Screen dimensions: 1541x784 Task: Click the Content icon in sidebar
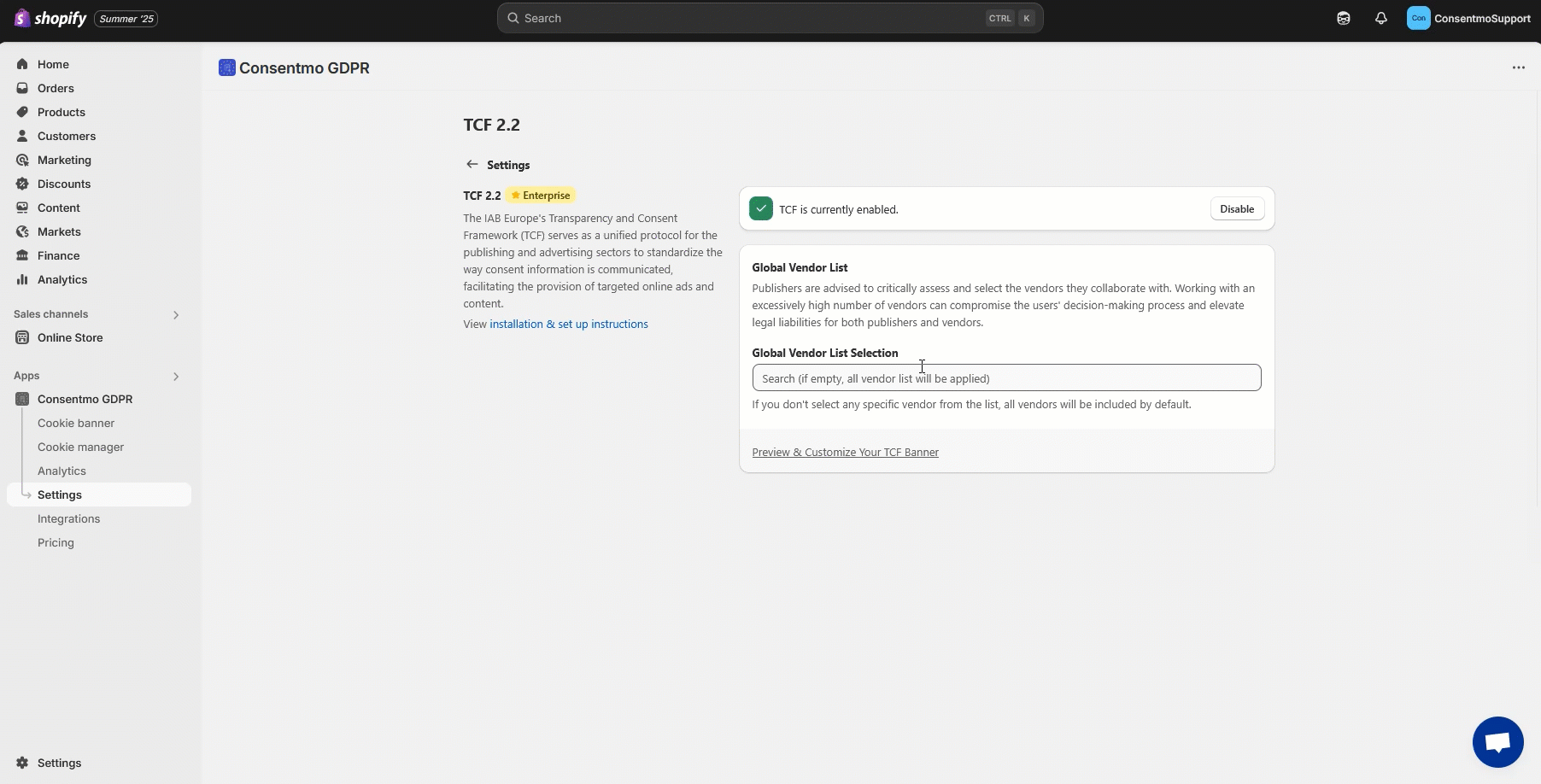22,208
